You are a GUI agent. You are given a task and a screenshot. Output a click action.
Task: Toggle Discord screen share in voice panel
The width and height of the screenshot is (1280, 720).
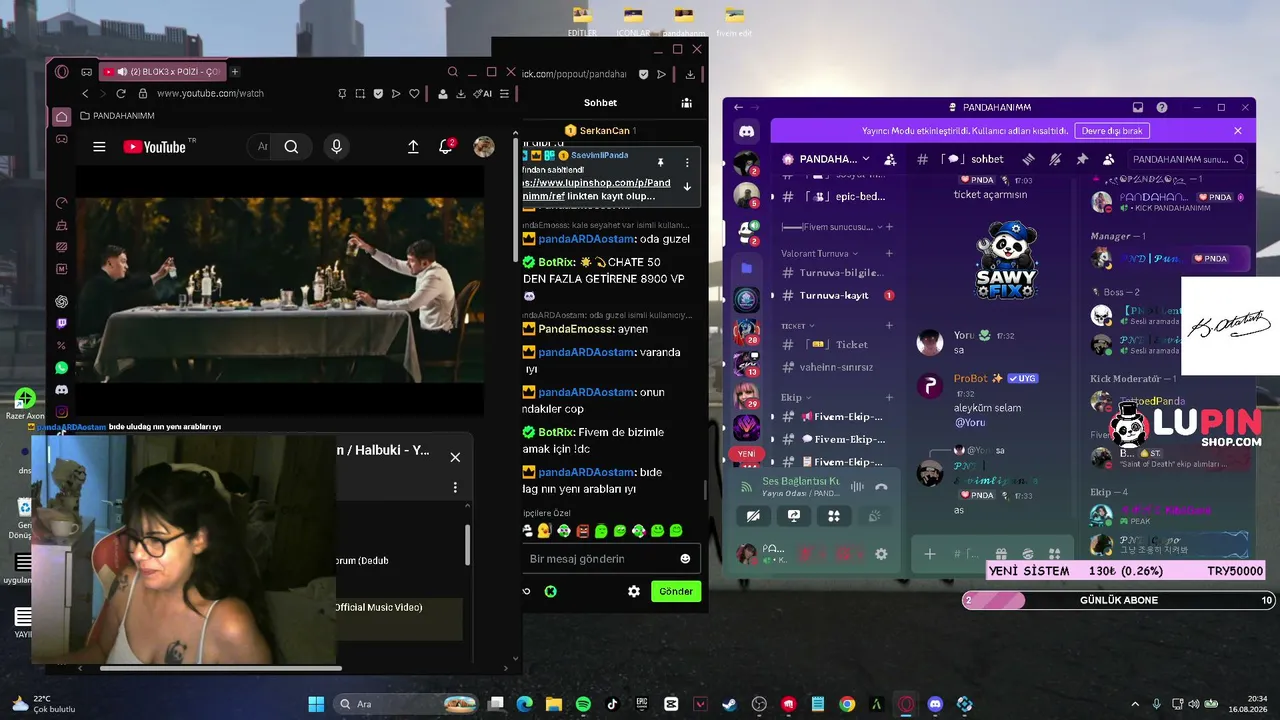point(793,516)
